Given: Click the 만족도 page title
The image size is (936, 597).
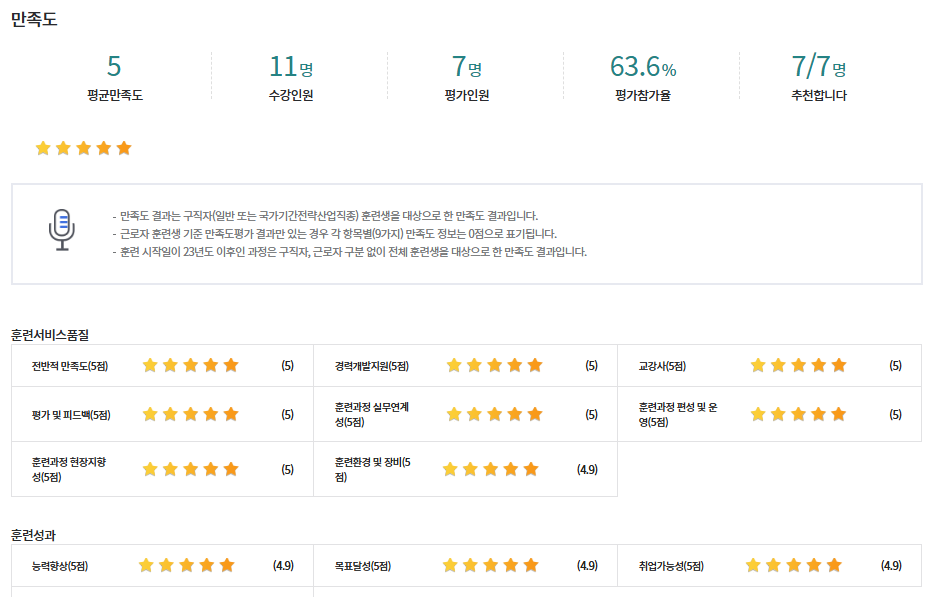Looking at the screenshot, I should [x=34, y=19].
